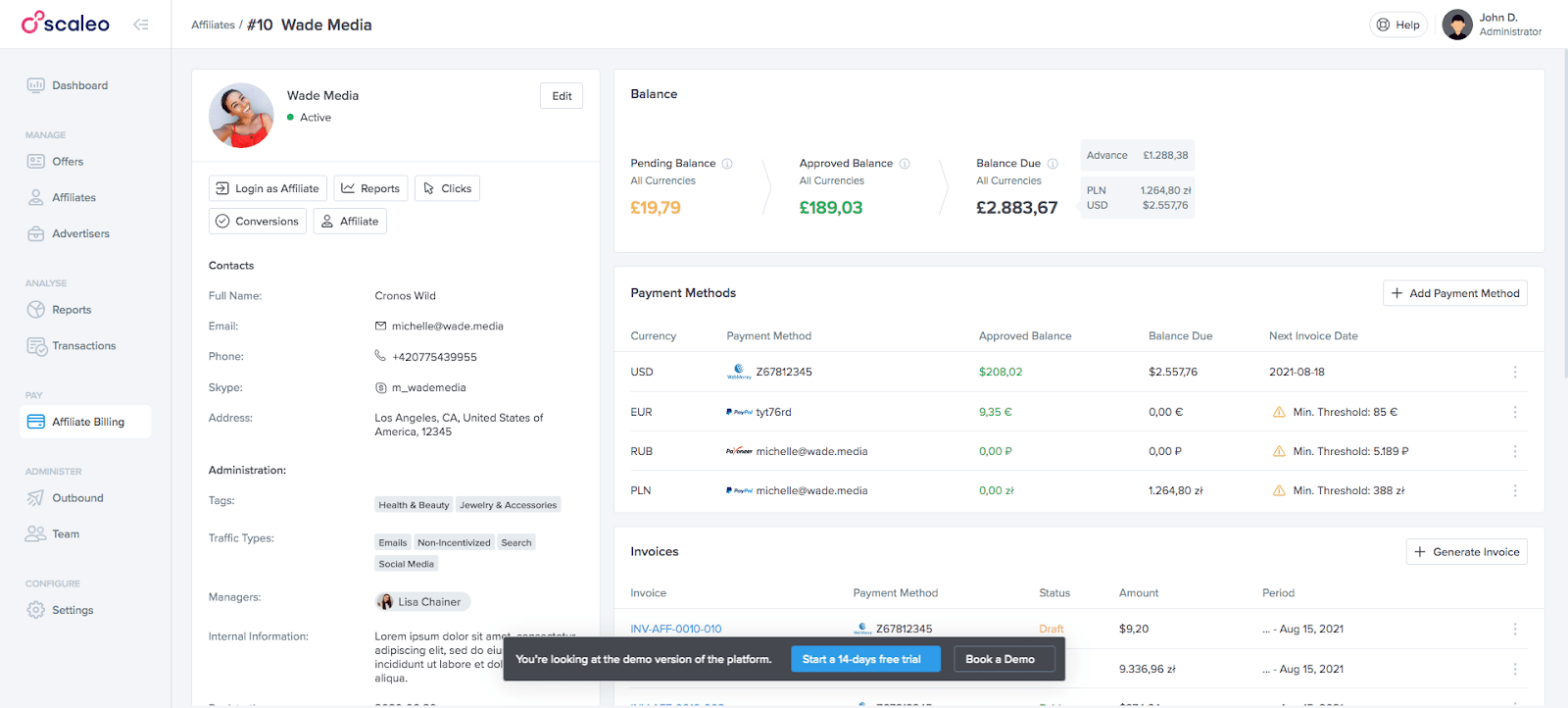
Task: Go to Offers in the sidebar
Action: coord(68,162)
